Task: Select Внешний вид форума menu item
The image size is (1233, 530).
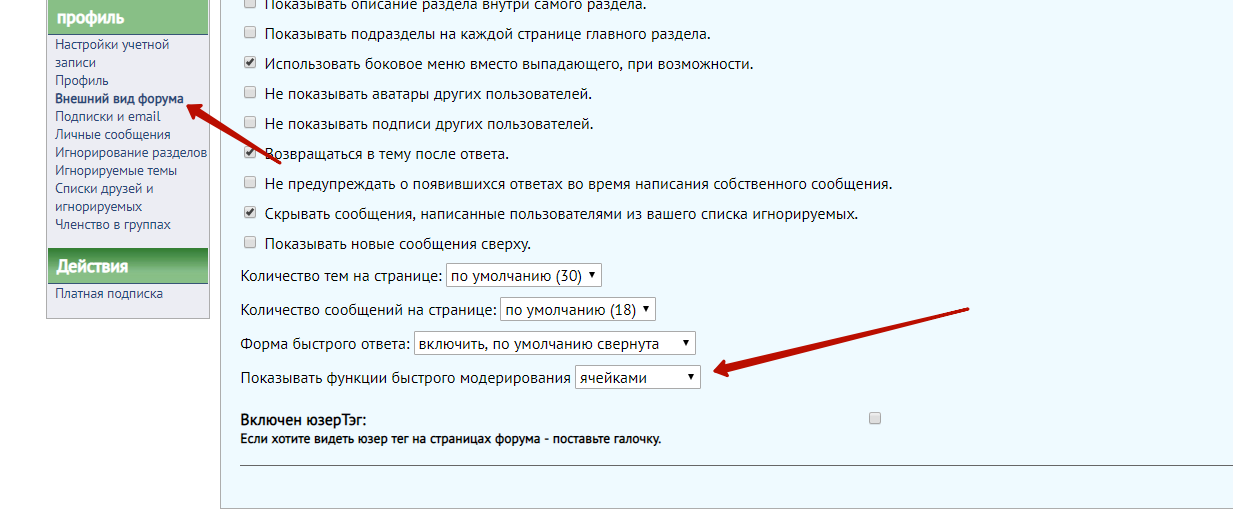Action: (x=119, y=99)
